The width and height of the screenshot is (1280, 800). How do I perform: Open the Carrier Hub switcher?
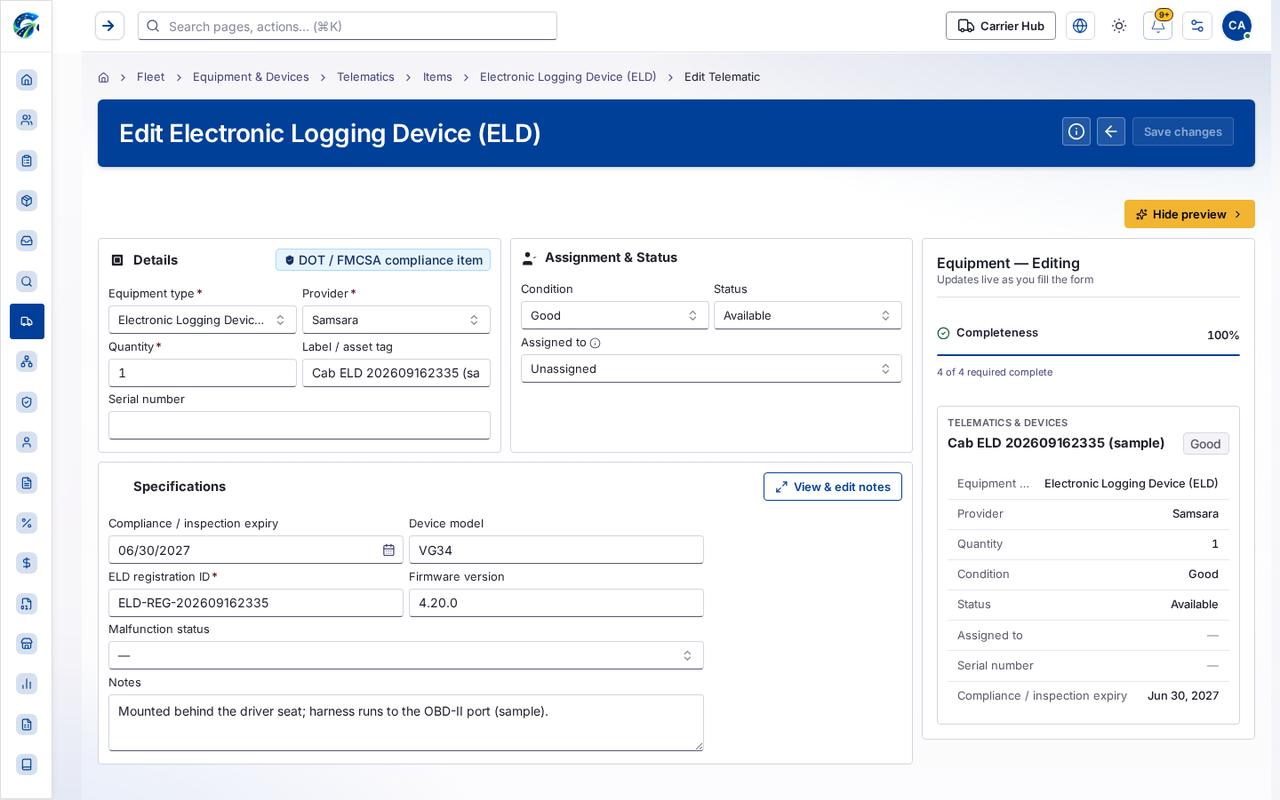1001,26
